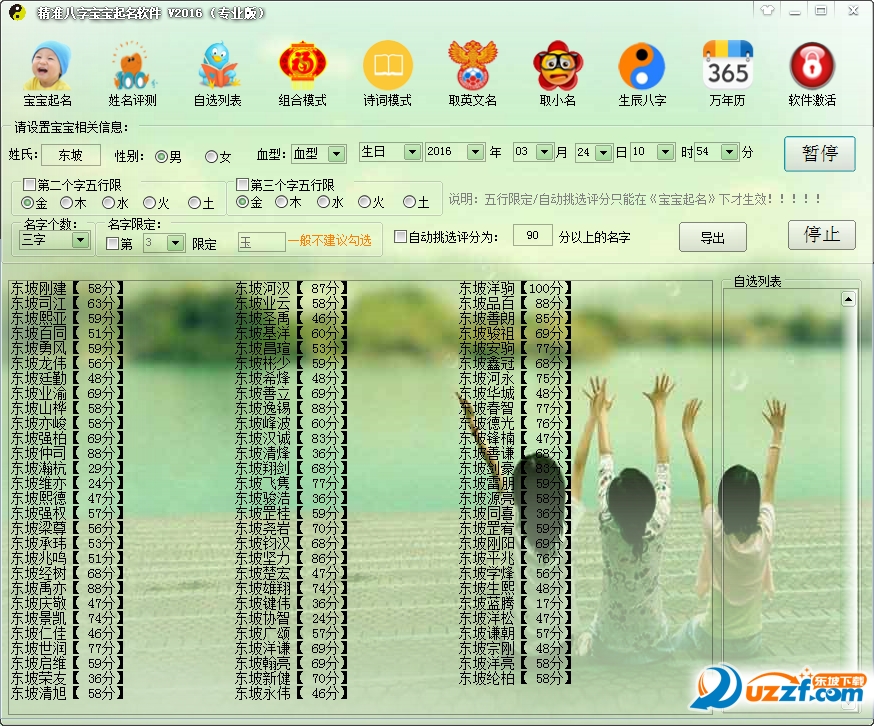This screenshot has height=726, width=874.
Task: Open the month 03 dropdown
Action: click(545, 152)
